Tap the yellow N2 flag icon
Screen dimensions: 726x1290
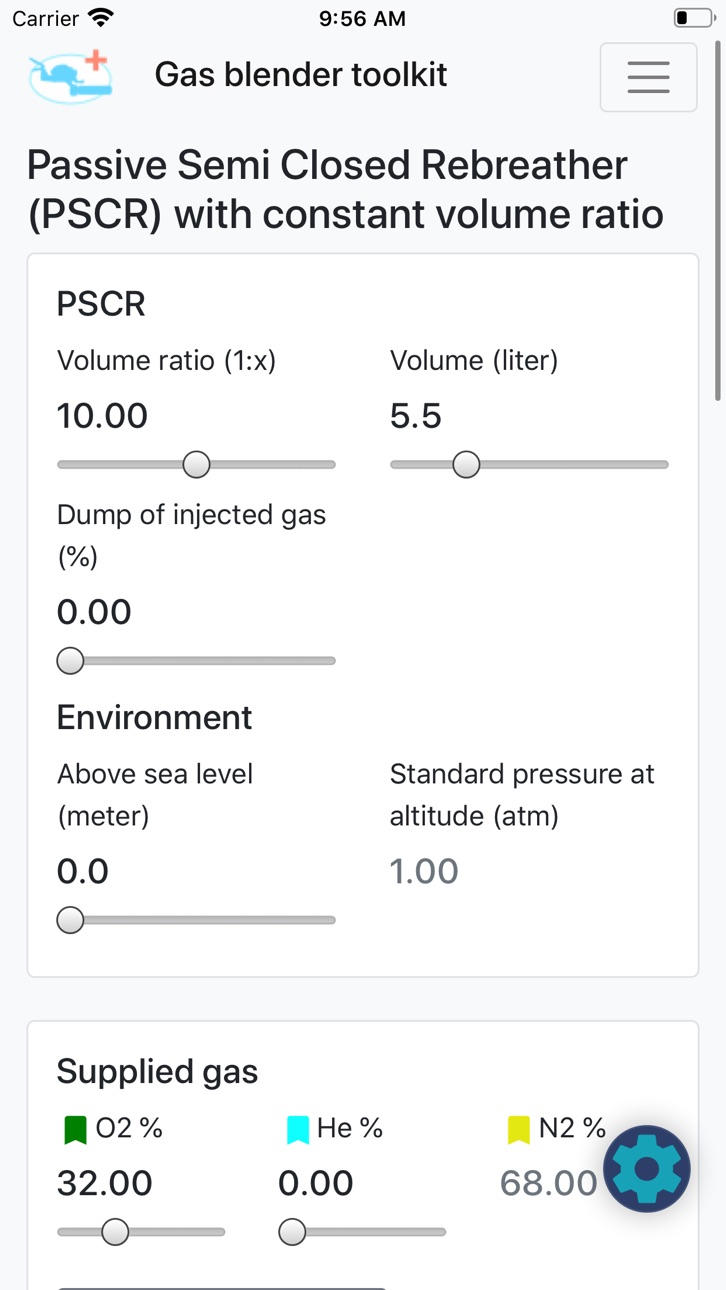pyautogui.click(x=519, y=1130)
